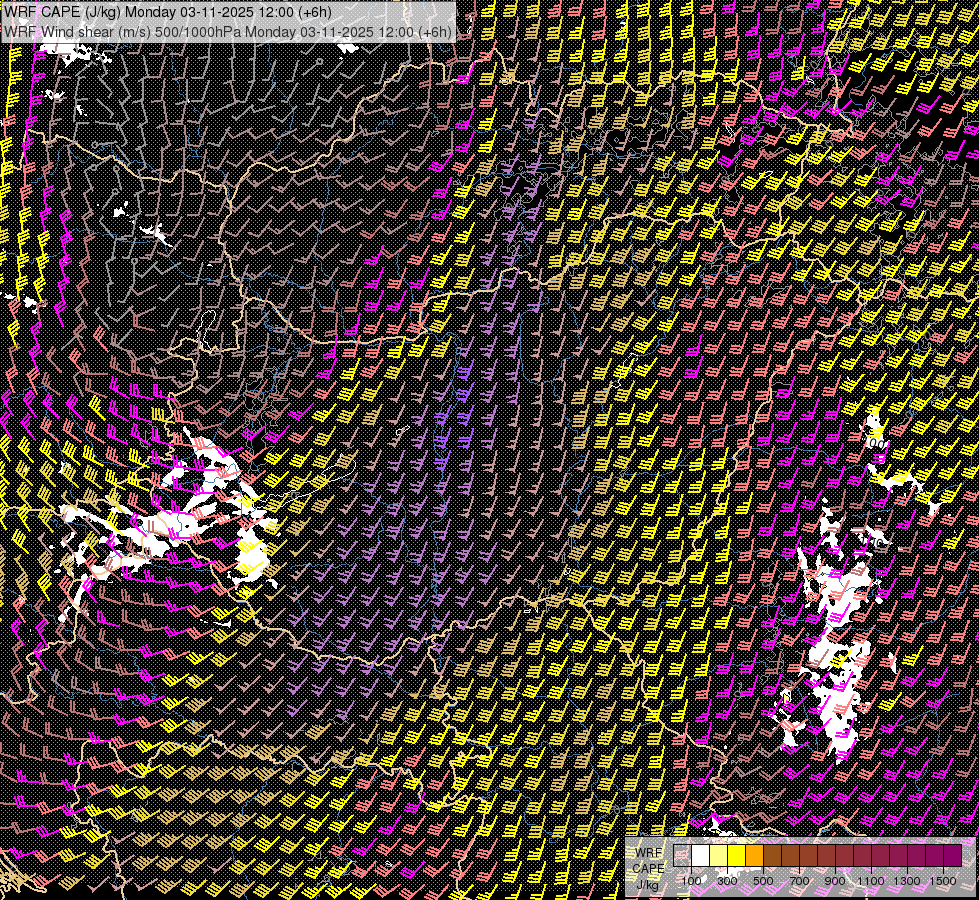Screen dimensions: 979x900
Task: Pick the bright yellow legend swatch
Action: click(x=737, y=855)
